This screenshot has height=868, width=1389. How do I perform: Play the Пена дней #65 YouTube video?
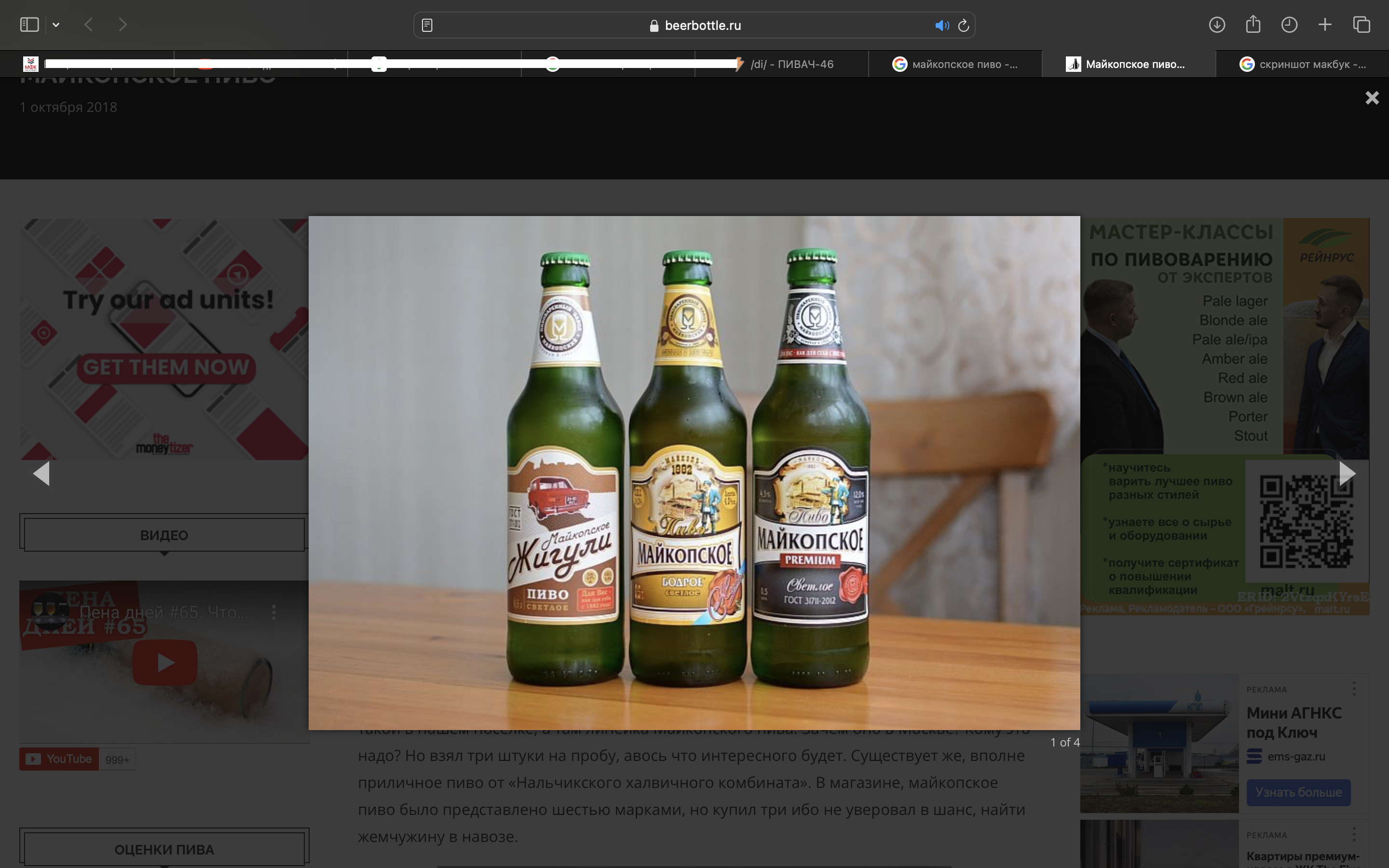click(165, 662)
